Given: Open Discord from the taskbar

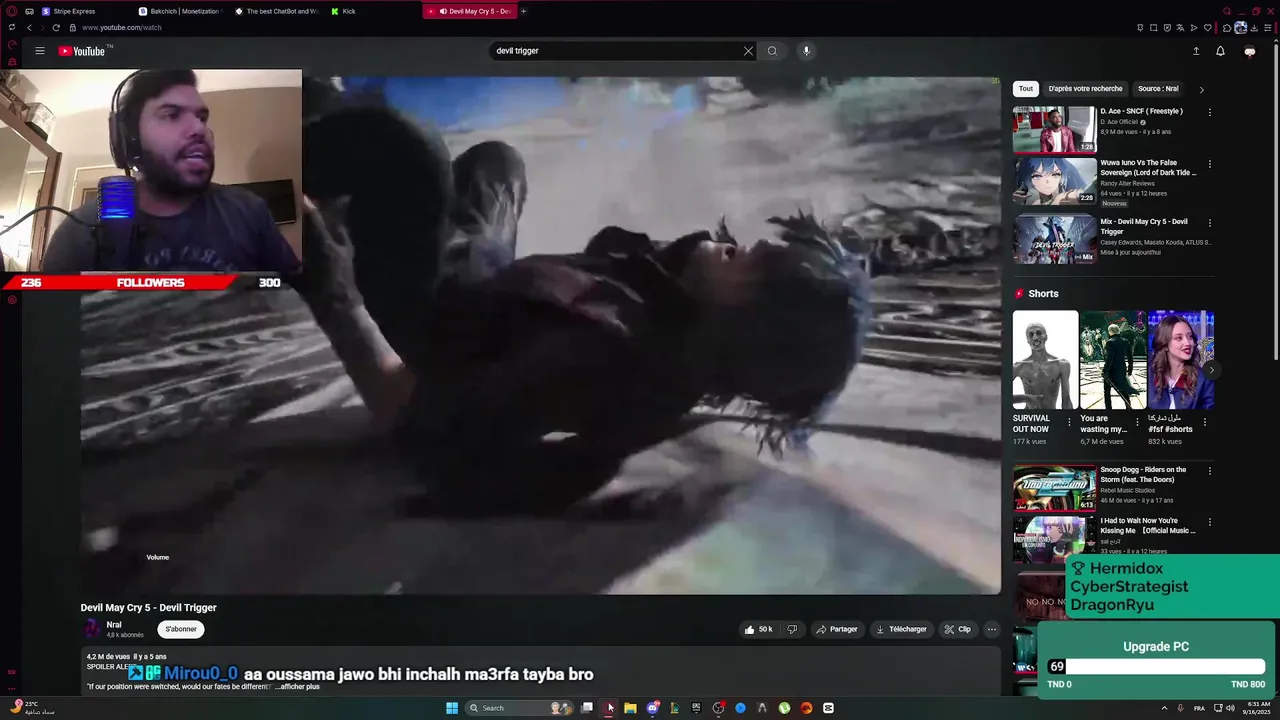Looking at the screenshot, I should [652, 708].
